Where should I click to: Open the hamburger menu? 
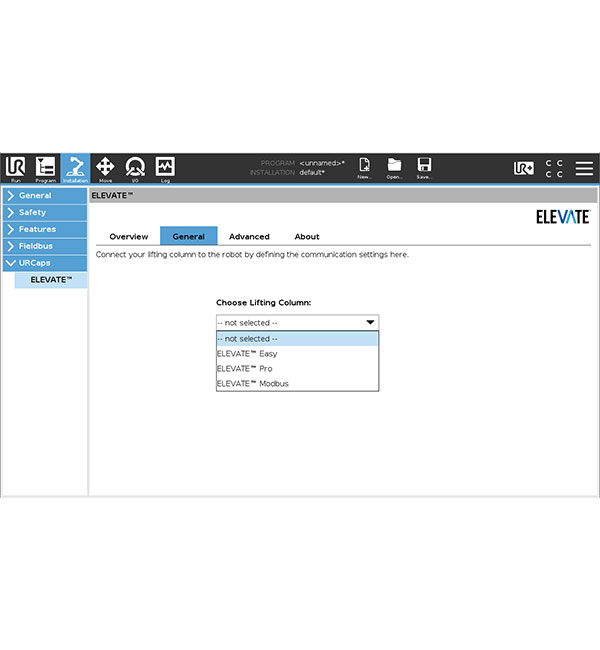[x=584, y=168]
